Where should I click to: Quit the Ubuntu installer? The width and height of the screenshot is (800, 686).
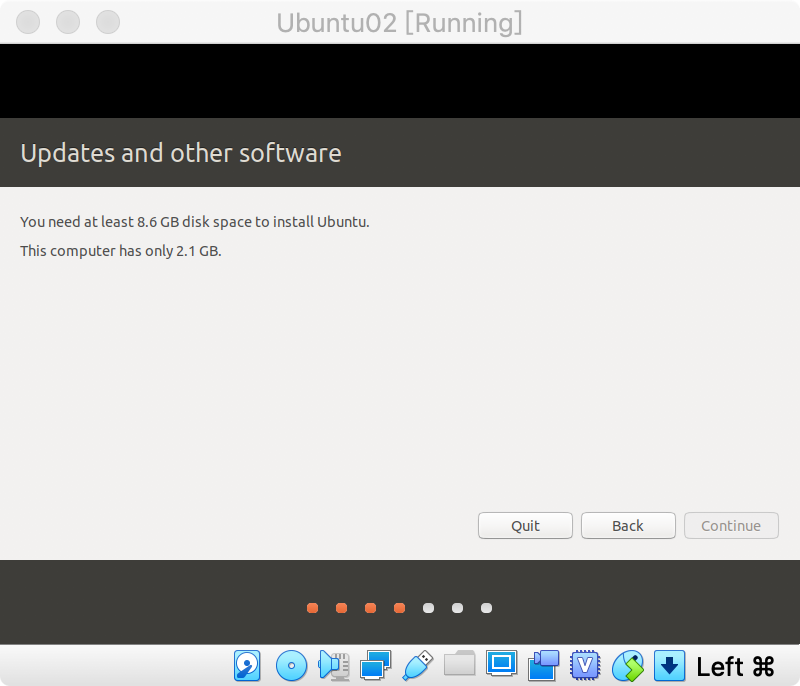(525, 525)
